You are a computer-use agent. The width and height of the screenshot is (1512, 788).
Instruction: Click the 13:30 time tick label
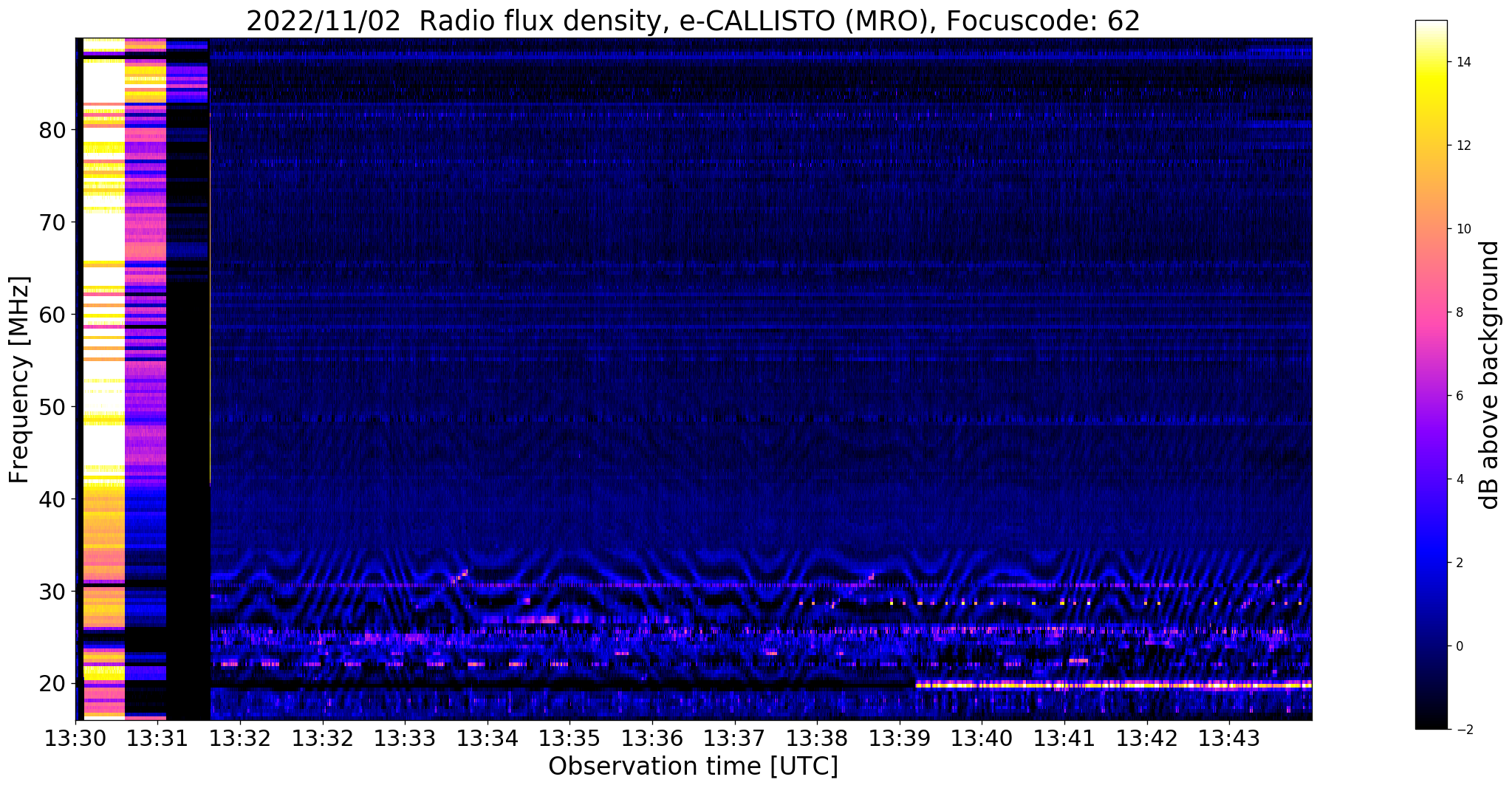(75, 739)
